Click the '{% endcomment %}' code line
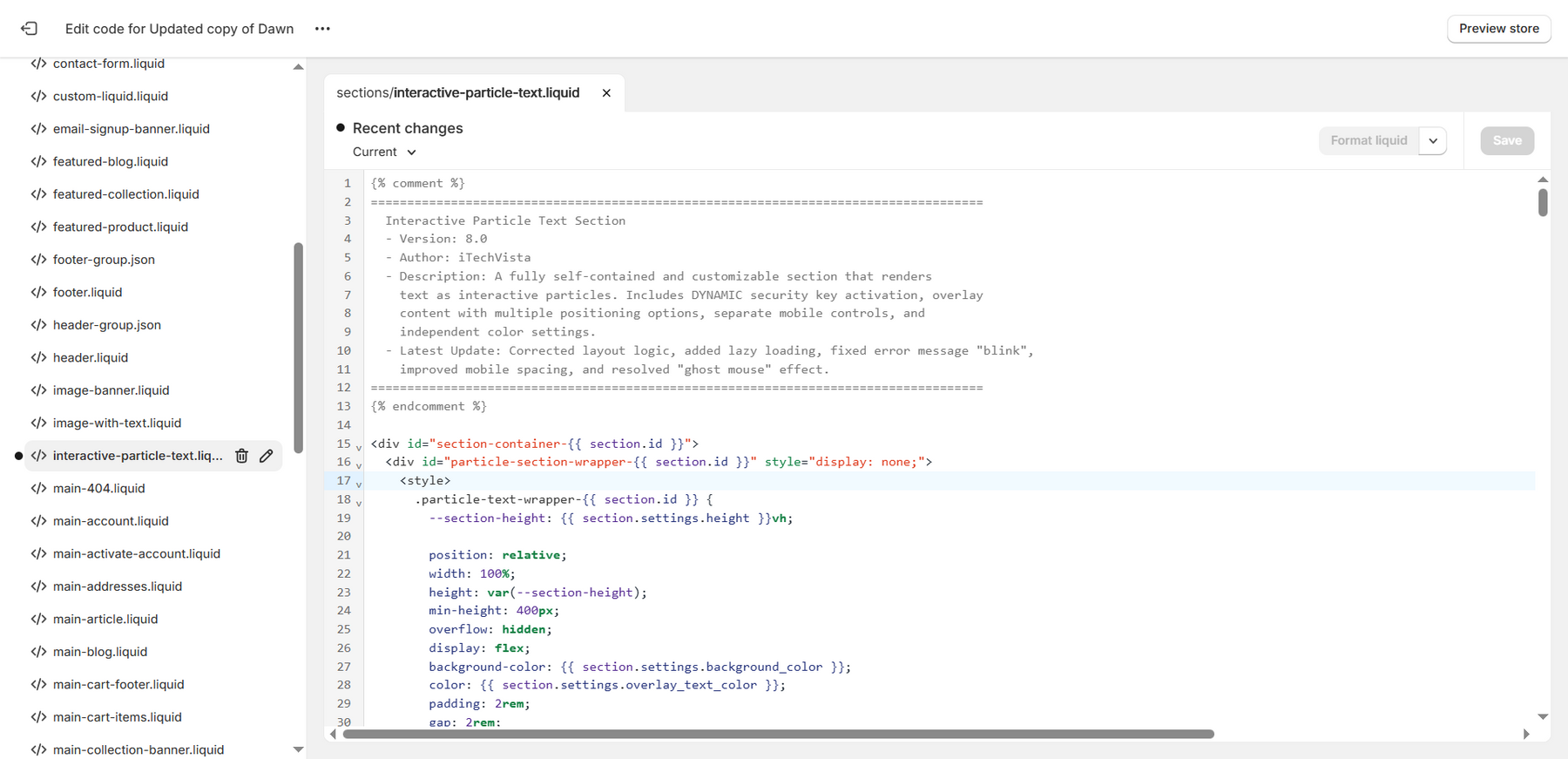 point(429,406)
